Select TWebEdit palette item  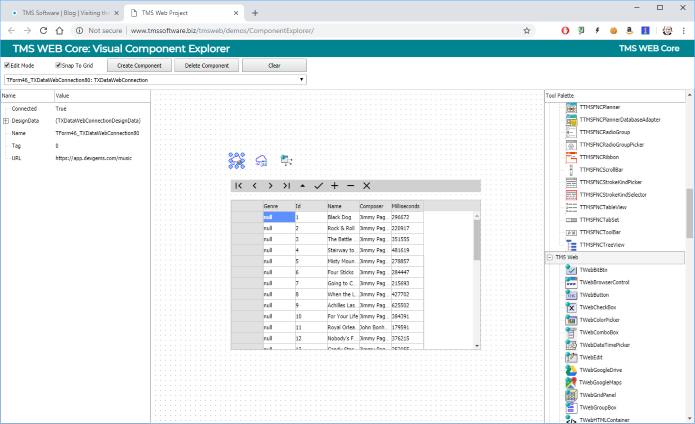click(591, 357)
